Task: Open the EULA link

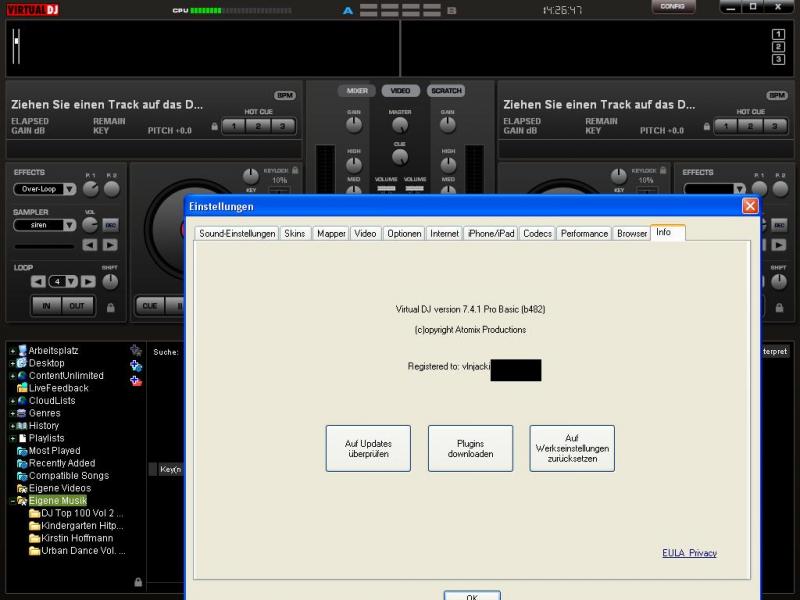Action: coord(673,553)
